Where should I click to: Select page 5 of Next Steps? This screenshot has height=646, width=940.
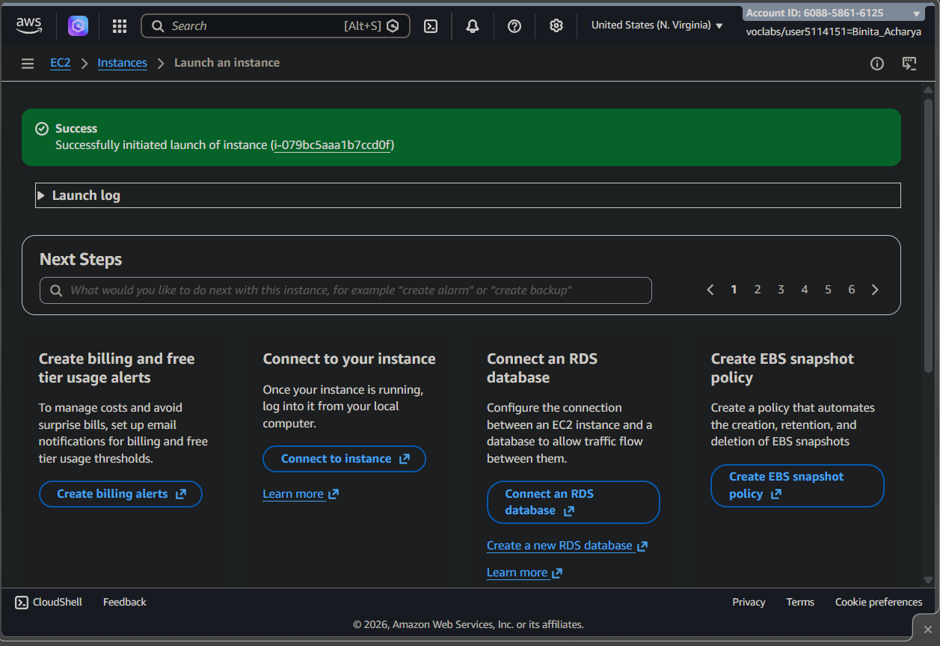click(828, 290)
